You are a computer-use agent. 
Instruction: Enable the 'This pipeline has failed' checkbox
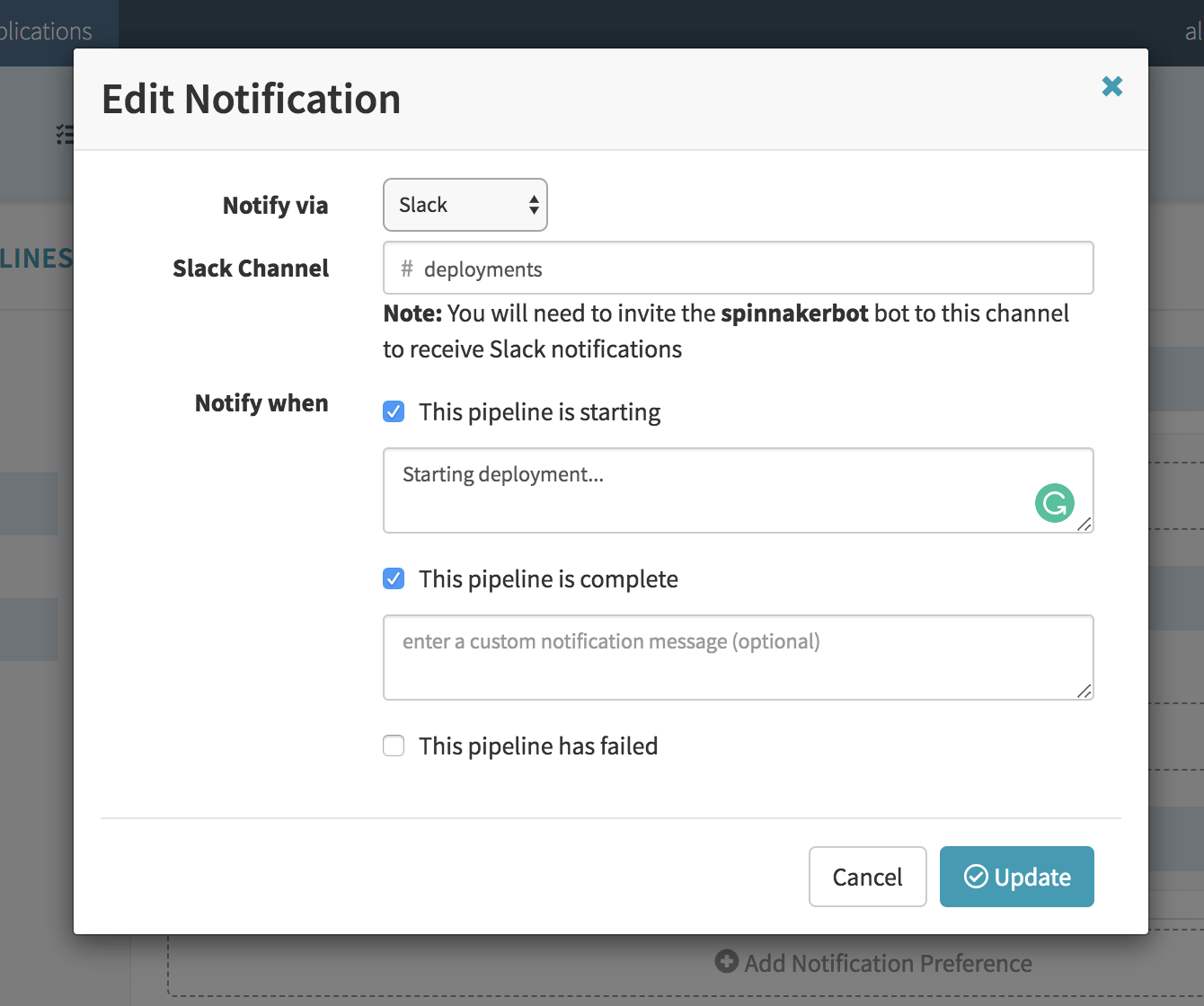click(x=394, y=746)
